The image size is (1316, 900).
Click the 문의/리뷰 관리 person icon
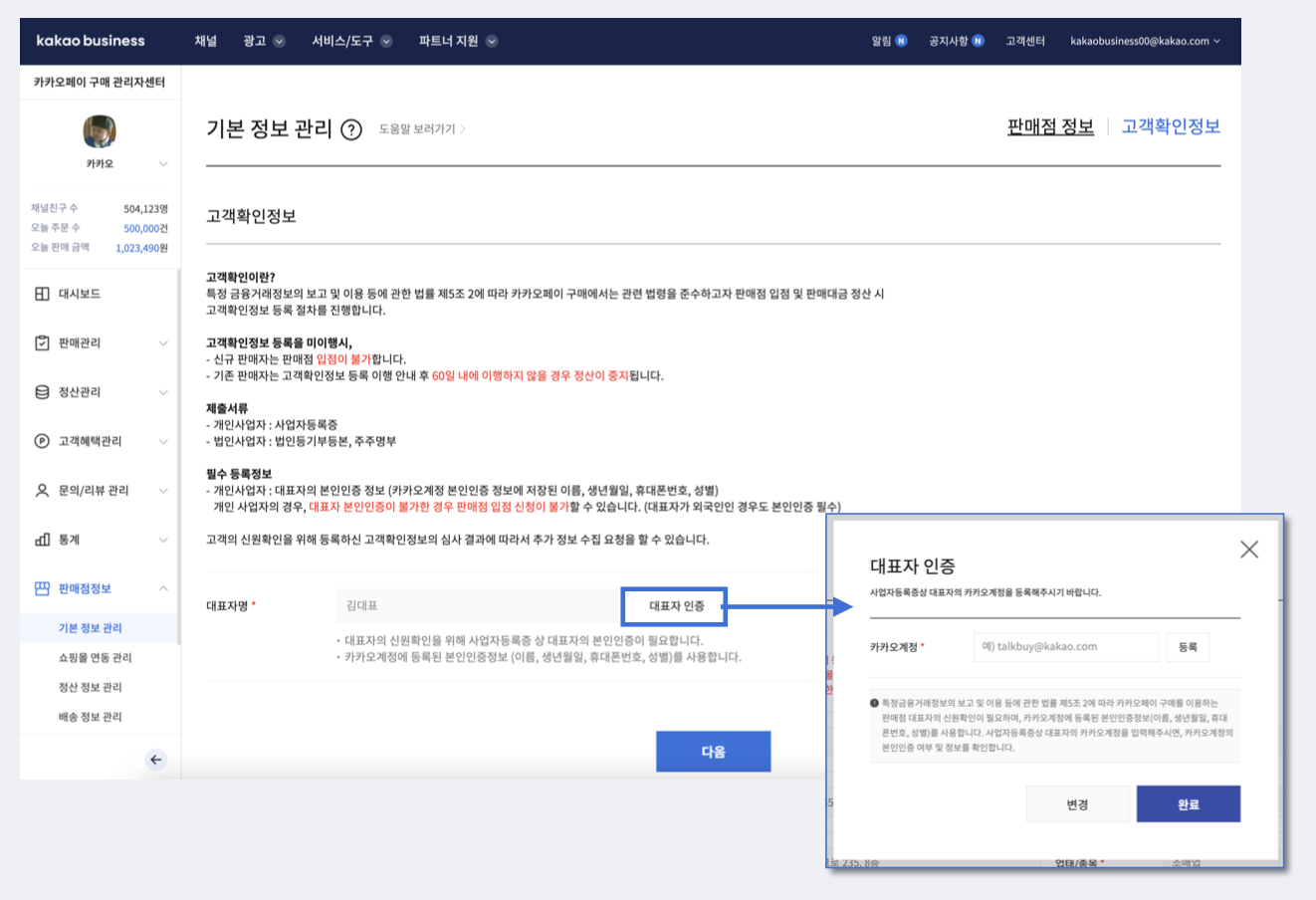click(42, 491)
